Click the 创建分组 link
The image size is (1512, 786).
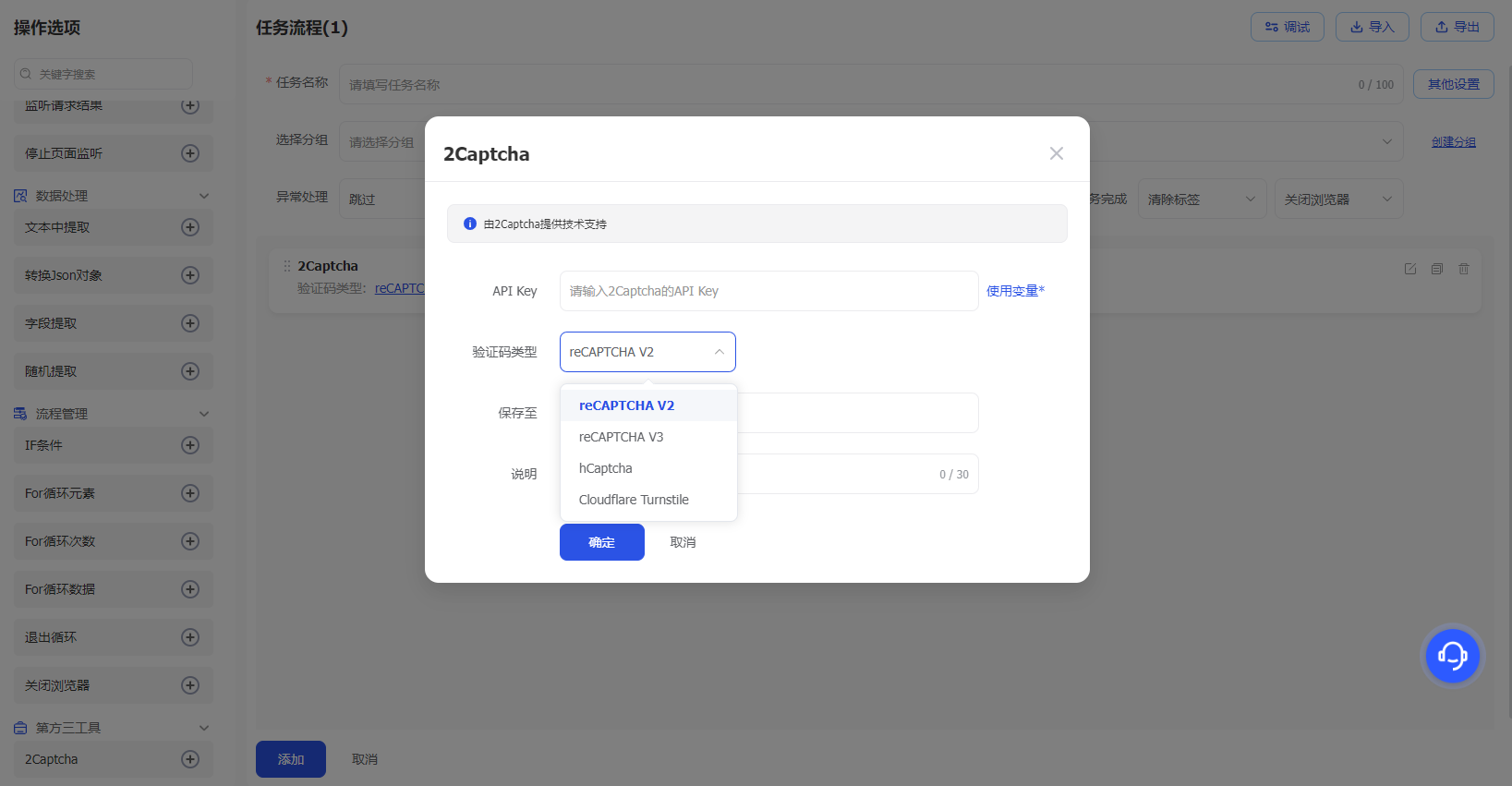1454,141
